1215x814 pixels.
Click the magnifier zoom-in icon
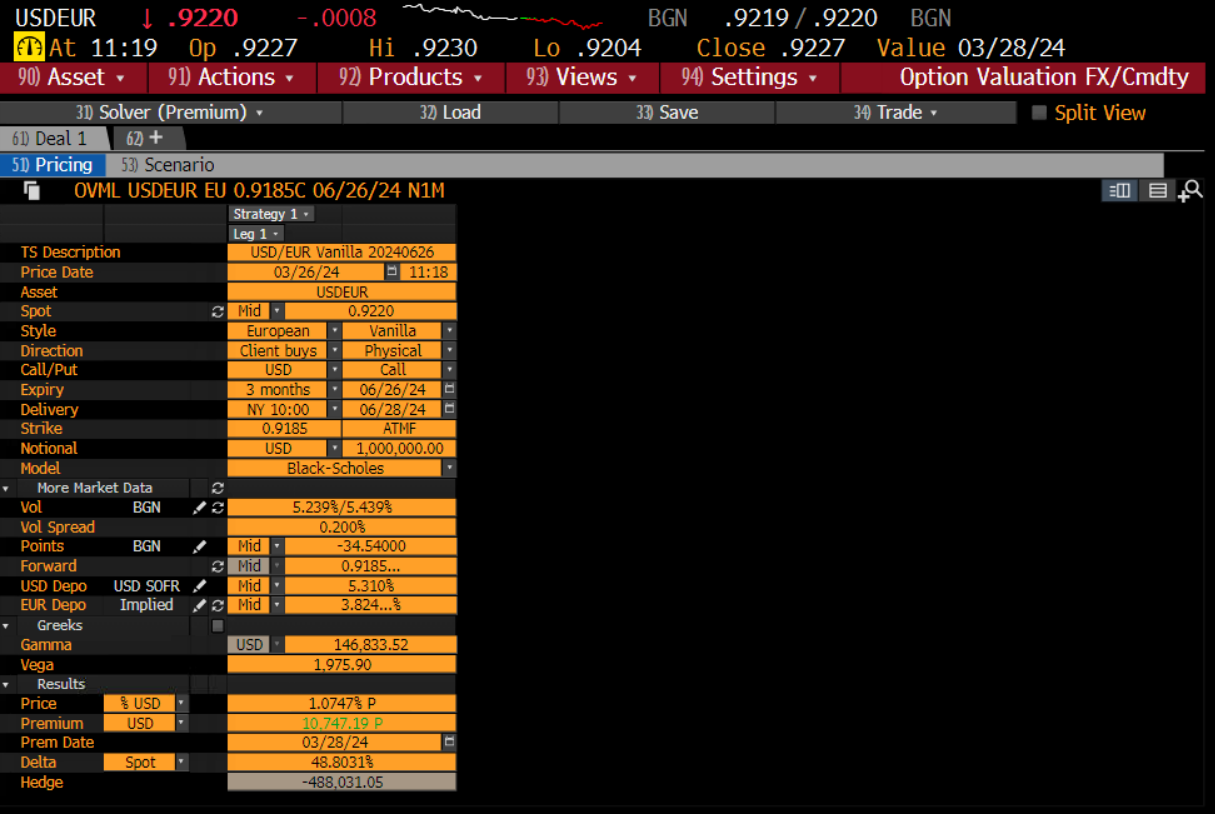1190,191
